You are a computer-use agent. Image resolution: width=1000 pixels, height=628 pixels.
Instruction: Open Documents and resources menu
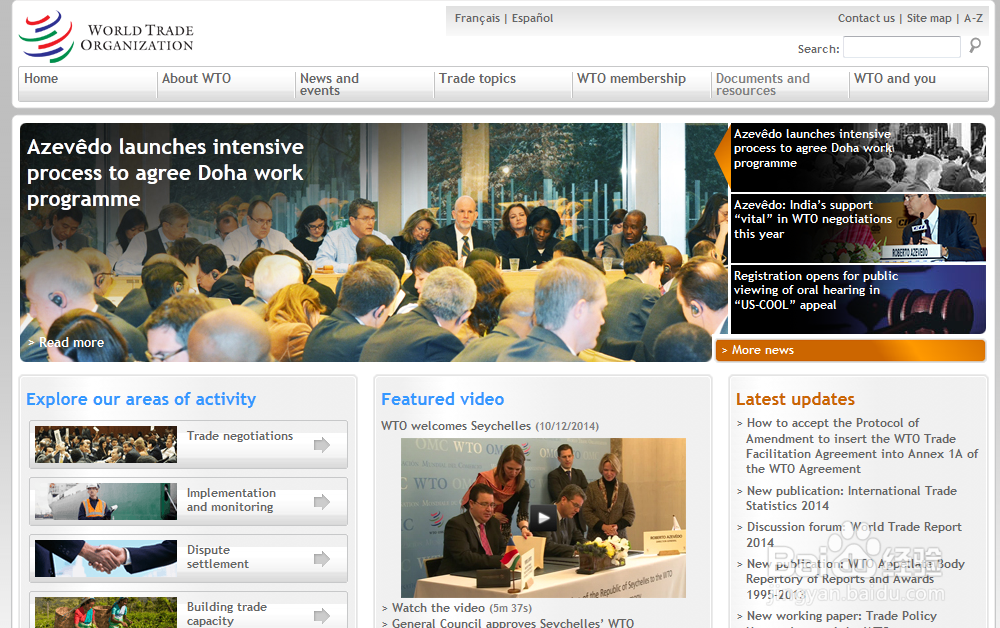[763, 84]
